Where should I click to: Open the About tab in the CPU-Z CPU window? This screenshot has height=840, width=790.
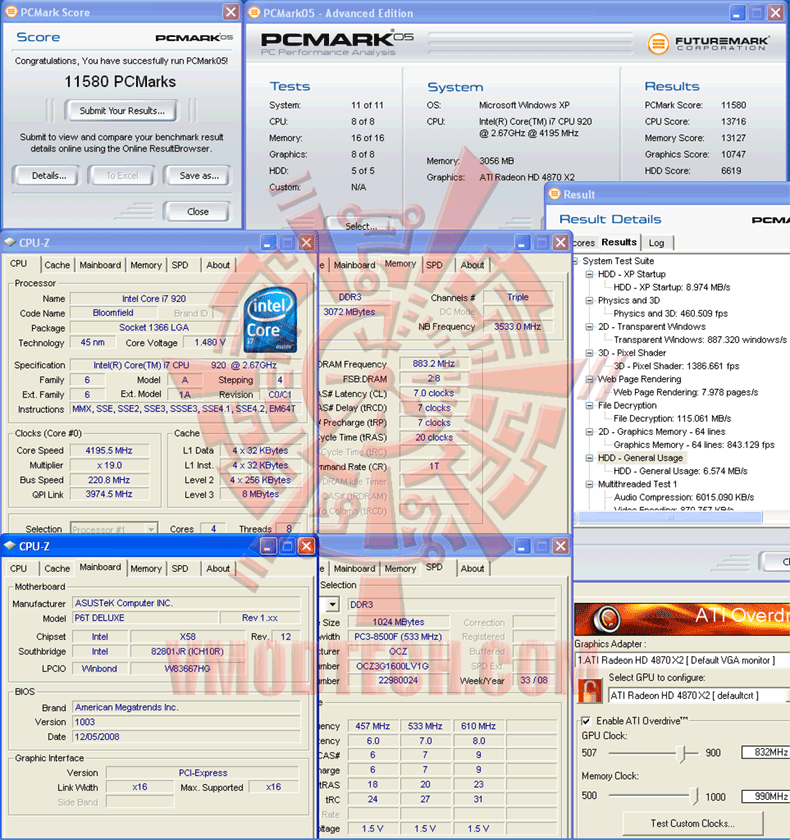click(x=218, y=265)
